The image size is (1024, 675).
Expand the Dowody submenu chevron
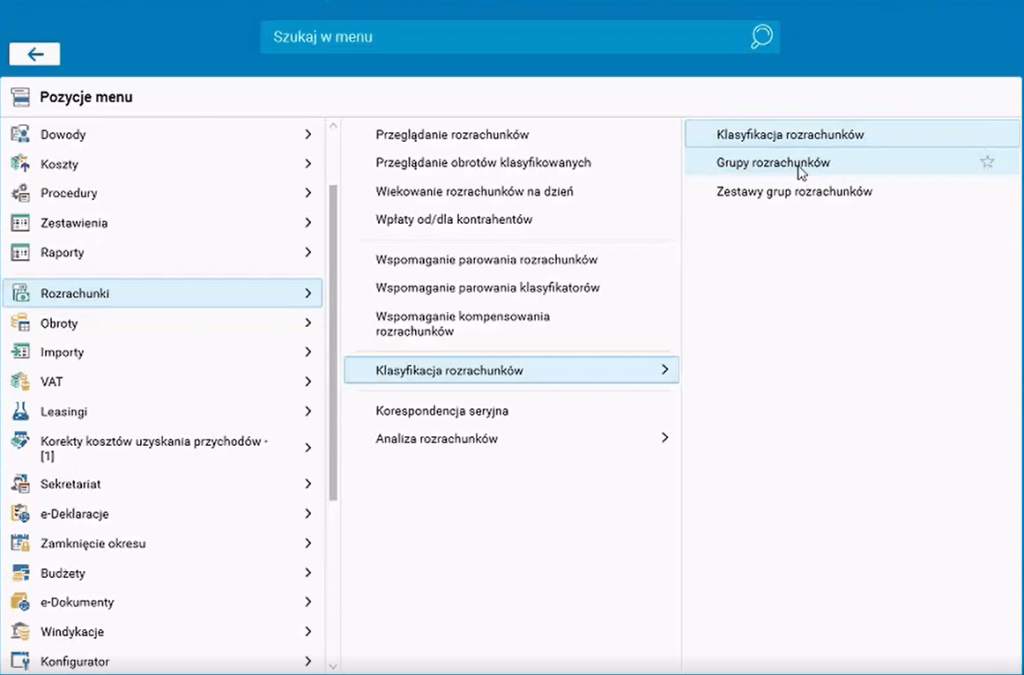[x=308, y=134]
